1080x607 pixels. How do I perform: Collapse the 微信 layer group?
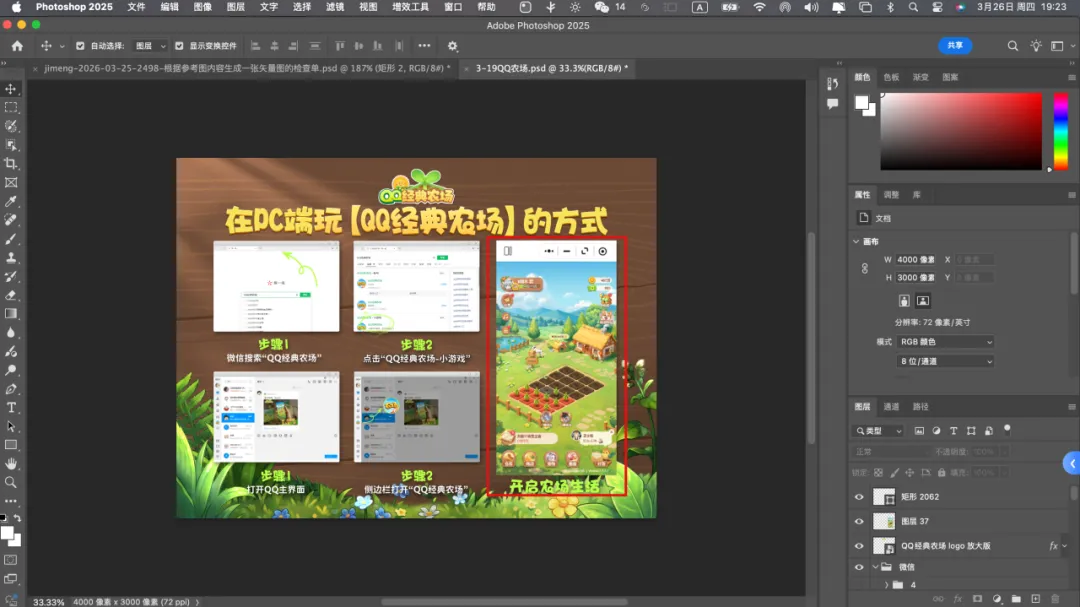click(x=874, y=567)
